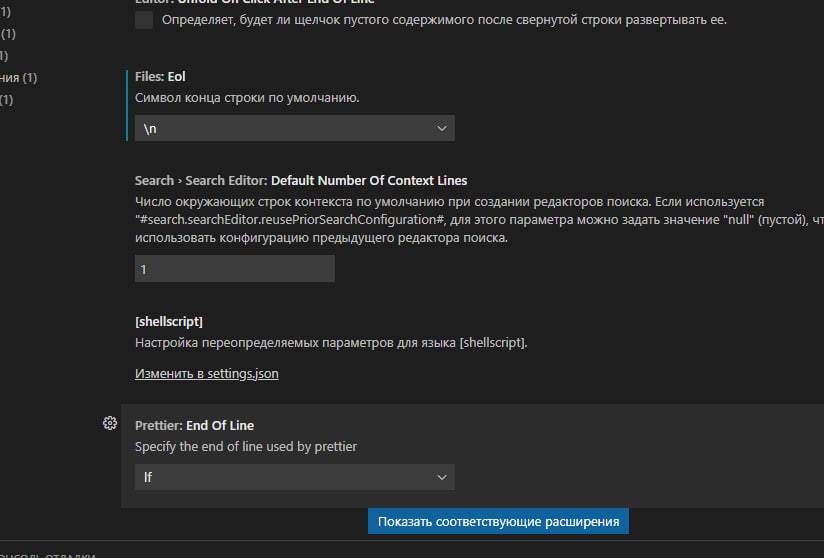Select sidebar category ending in 'ния (1)'
The image size is (824, 558).
pos(18,78)
